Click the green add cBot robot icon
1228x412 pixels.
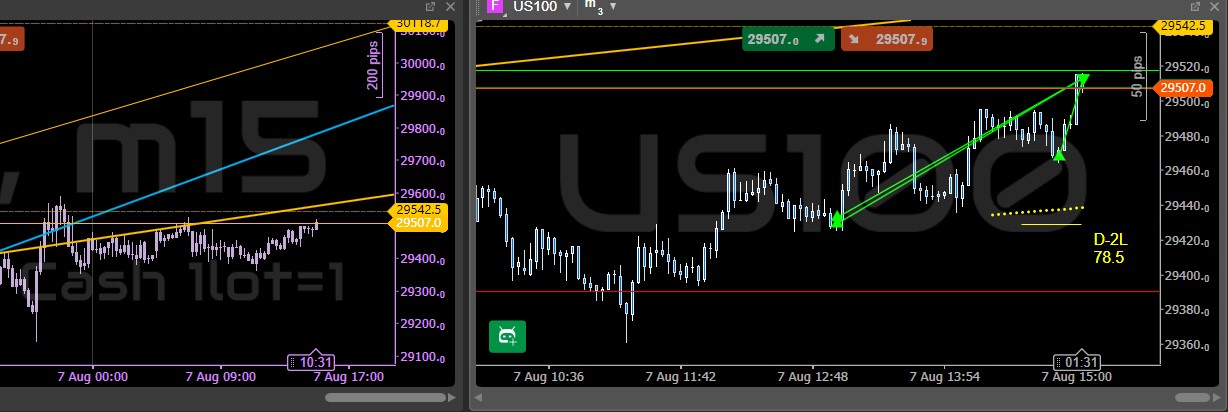click(x=507, y=336)
